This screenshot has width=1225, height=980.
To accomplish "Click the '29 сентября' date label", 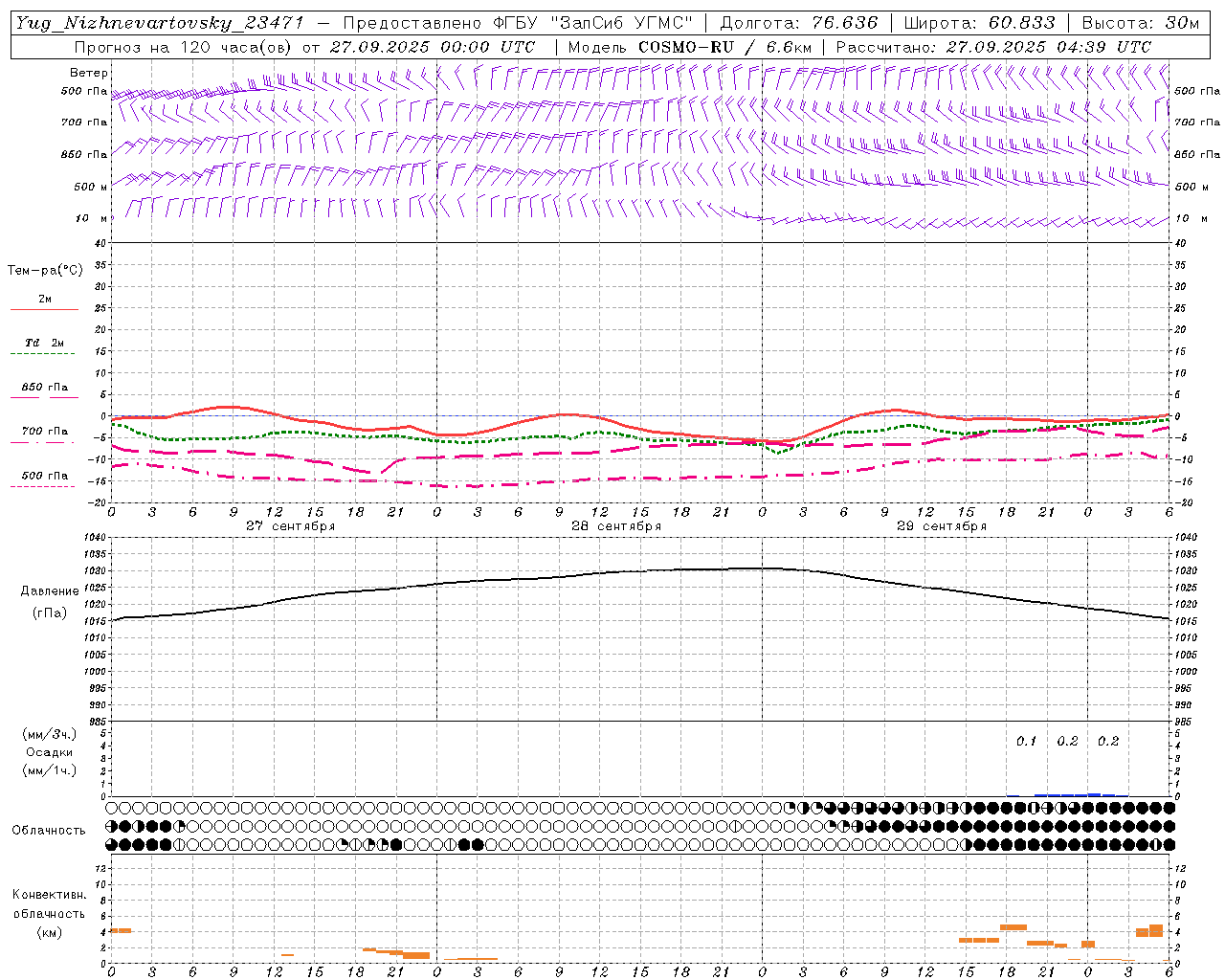I will click(942, 526).
